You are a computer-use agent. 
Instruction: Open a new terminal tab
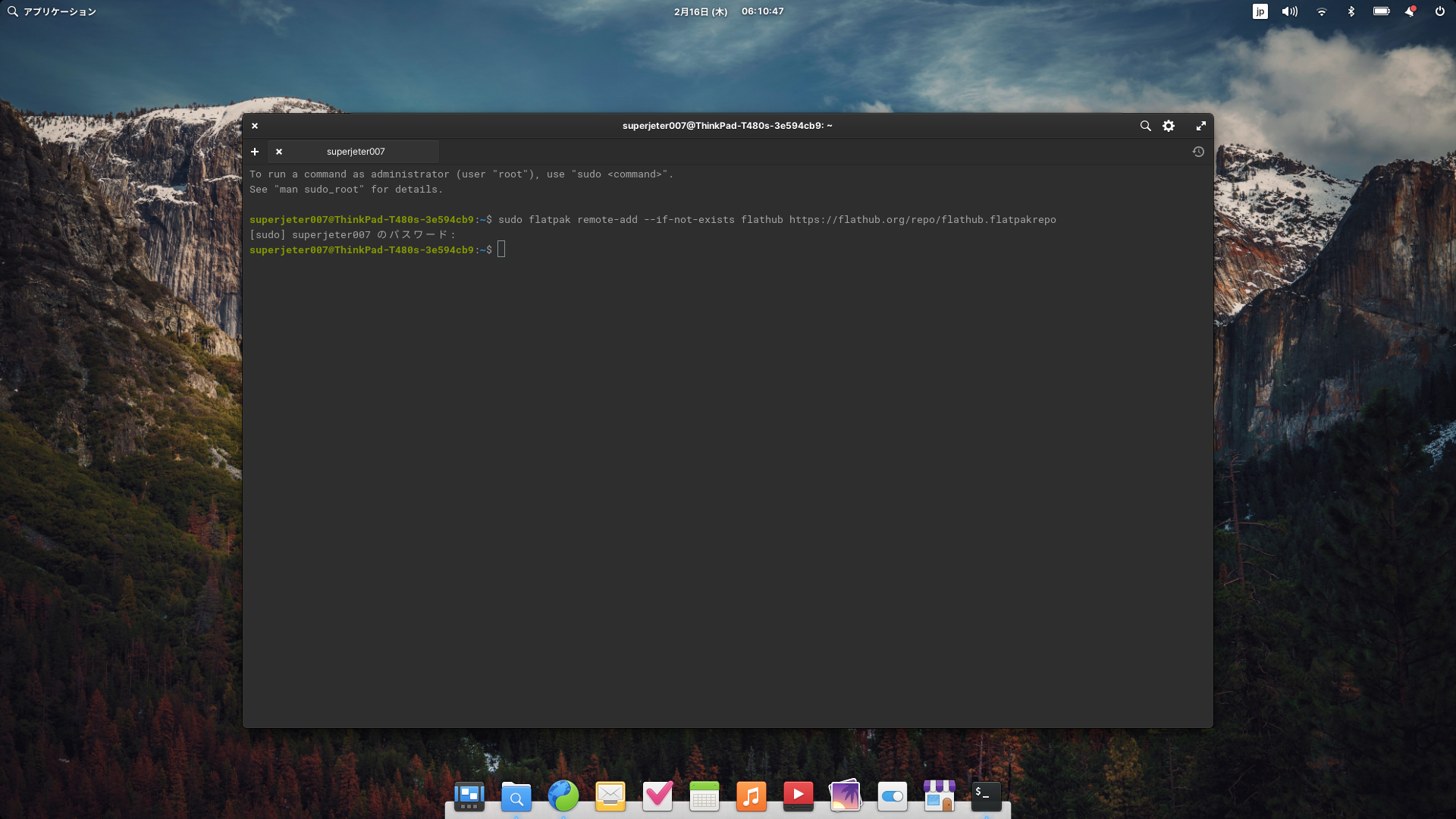(x=255, y=152)
